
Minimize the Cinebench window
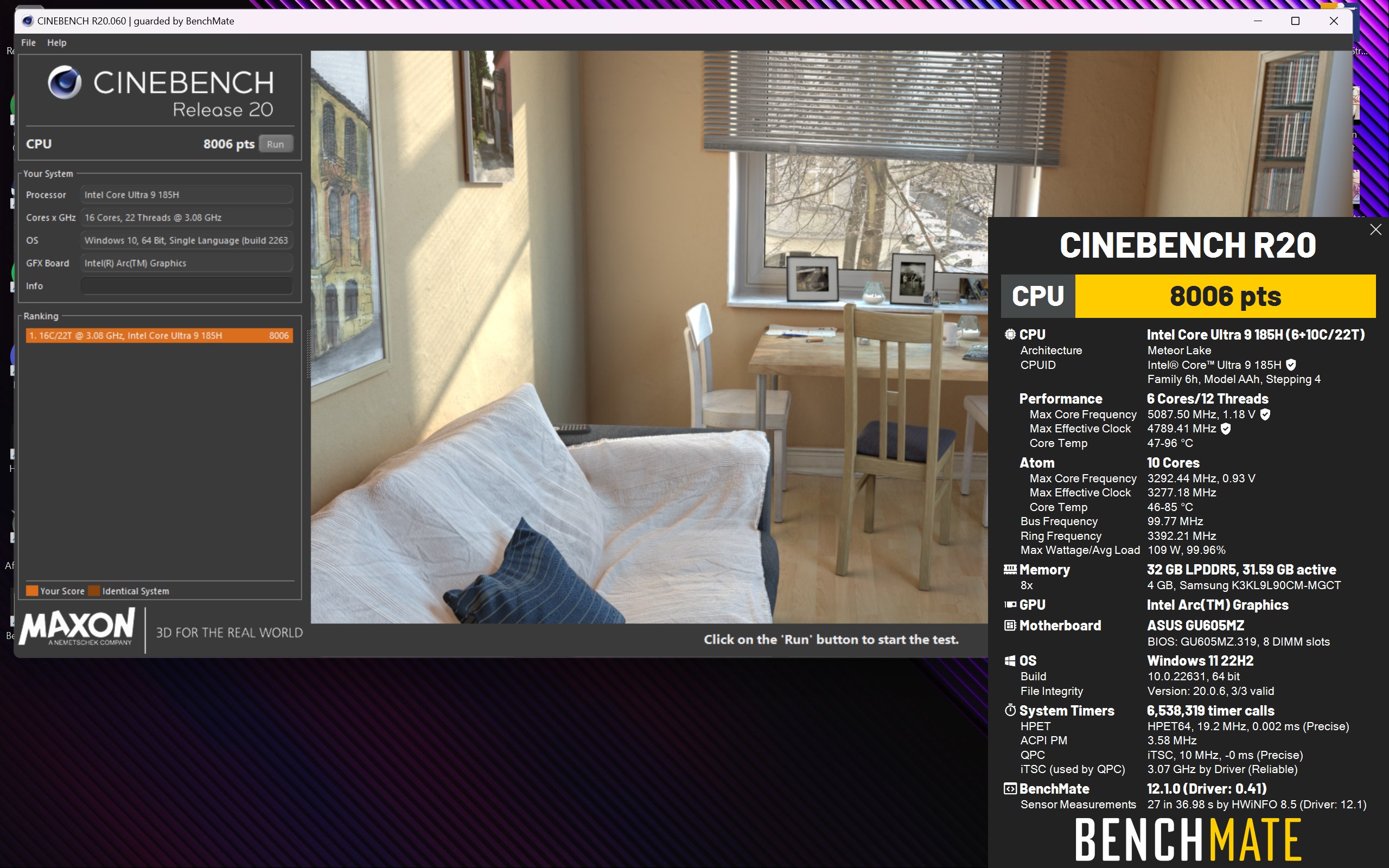point(1258,21)
